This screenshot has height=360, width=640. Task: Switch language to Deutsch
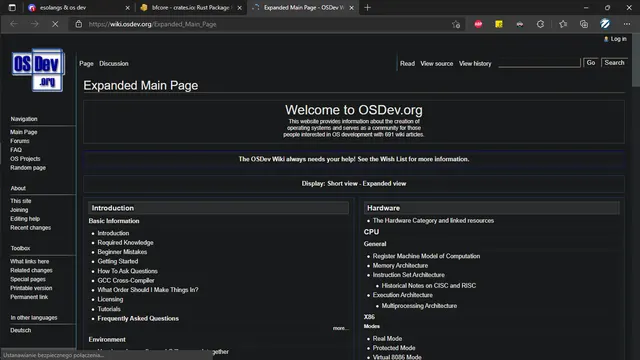(20, 331)
